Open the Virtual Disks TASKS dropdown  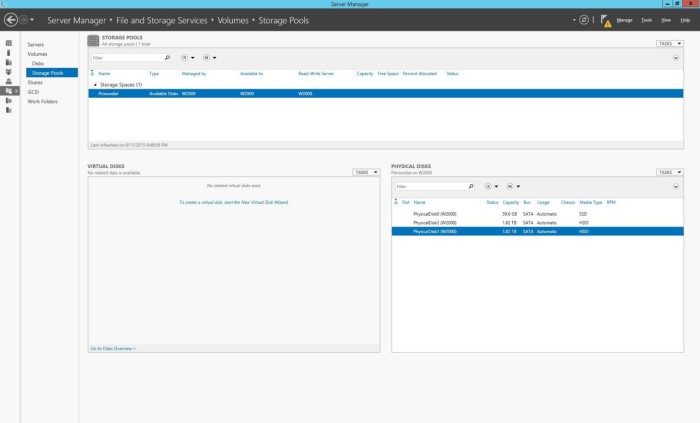366,172
